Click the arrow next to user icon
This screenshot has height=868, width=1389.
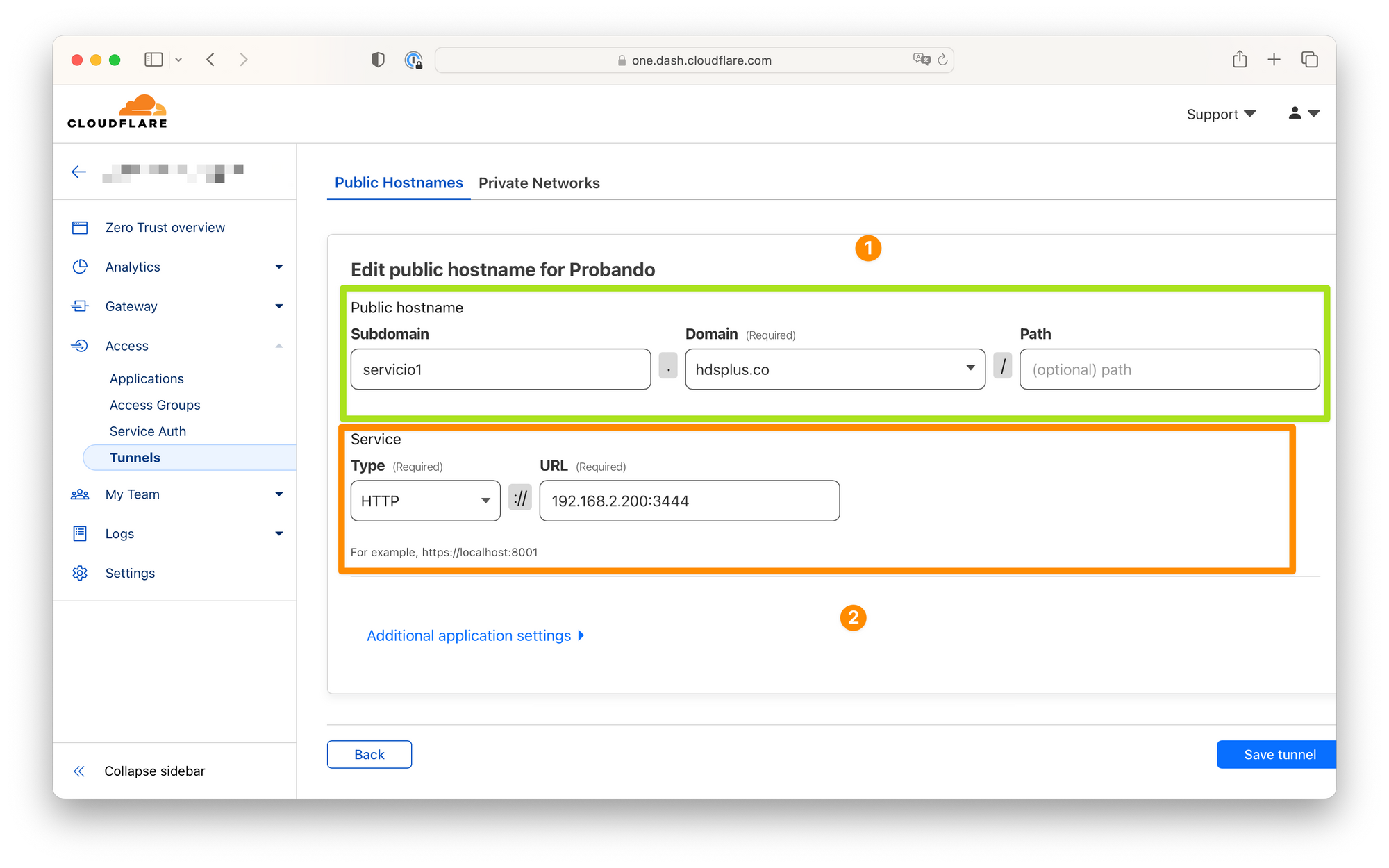click(1313, 113)
